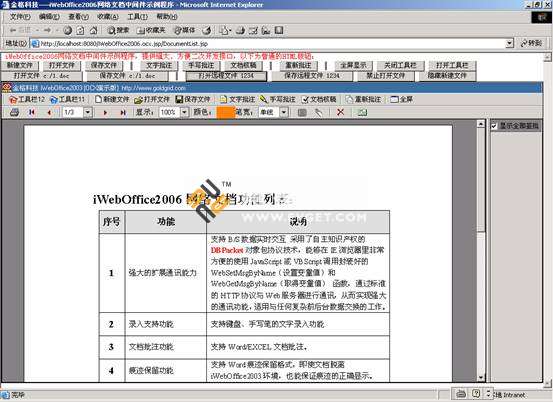553x402 pixels.
Task: Click the 新建文件 HTML button
Action: [x=20, y=65]
